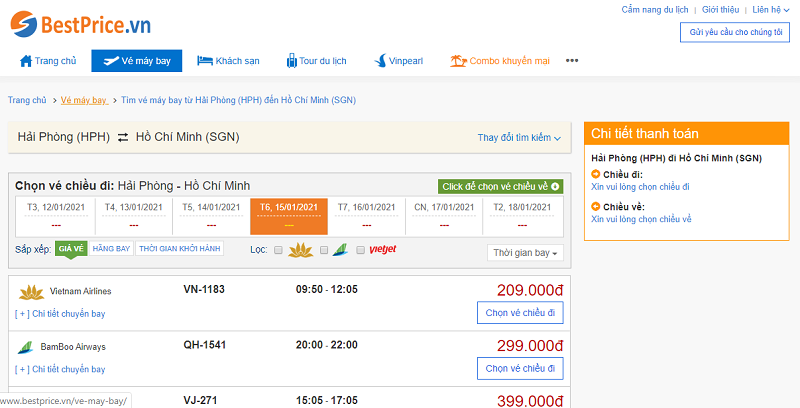This screenshot has height=408, width=800.
Task: Open Khách sạn navigation item
Action: (x=228, y=61)
